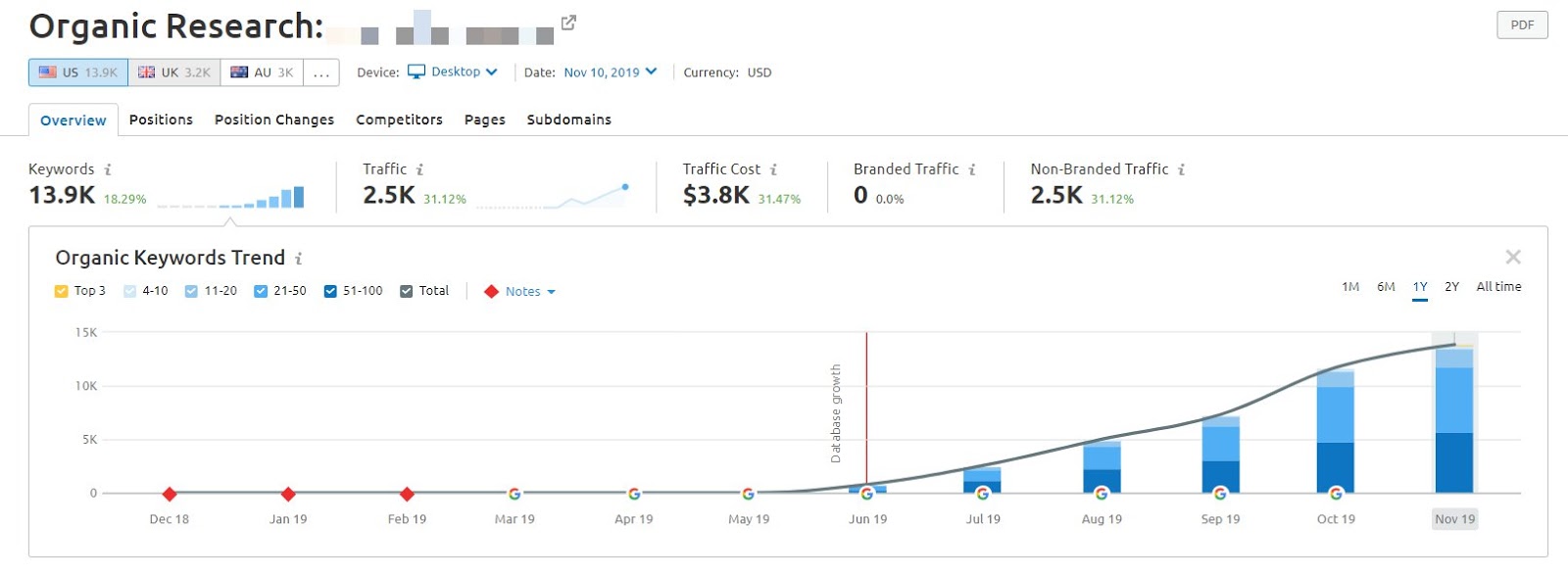Open the Position Changes tab
Viewport: 1568px width, 576px height.
(x=274, y=120)
